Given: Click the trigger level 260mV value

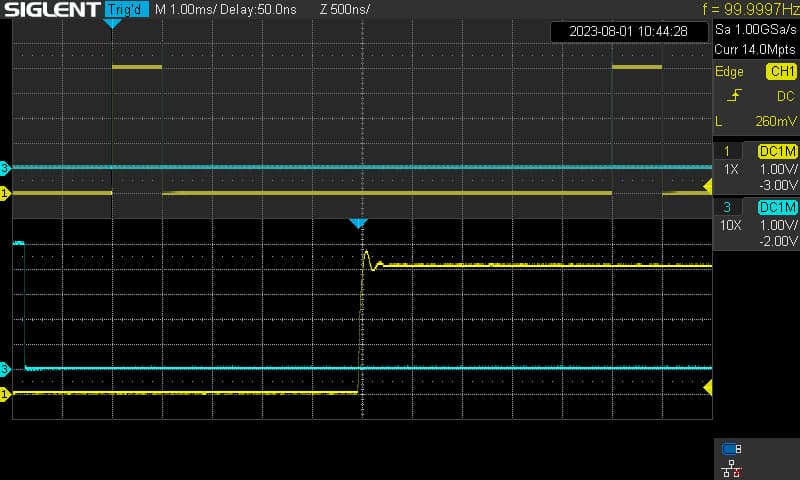Looking at the screenshot, I should (776, 121).
